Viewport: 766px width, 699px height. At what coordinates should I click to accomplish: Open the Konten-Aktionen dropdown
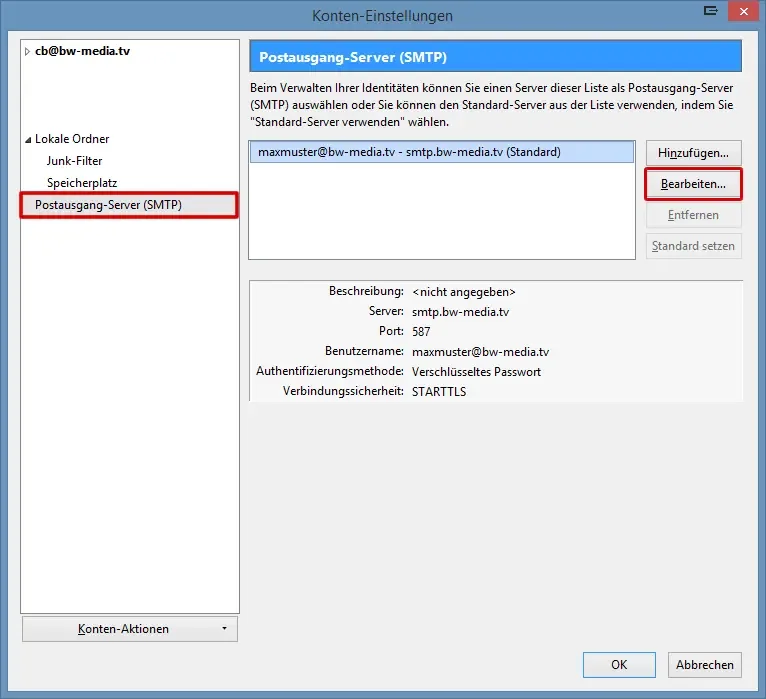(x=130, y=629)
